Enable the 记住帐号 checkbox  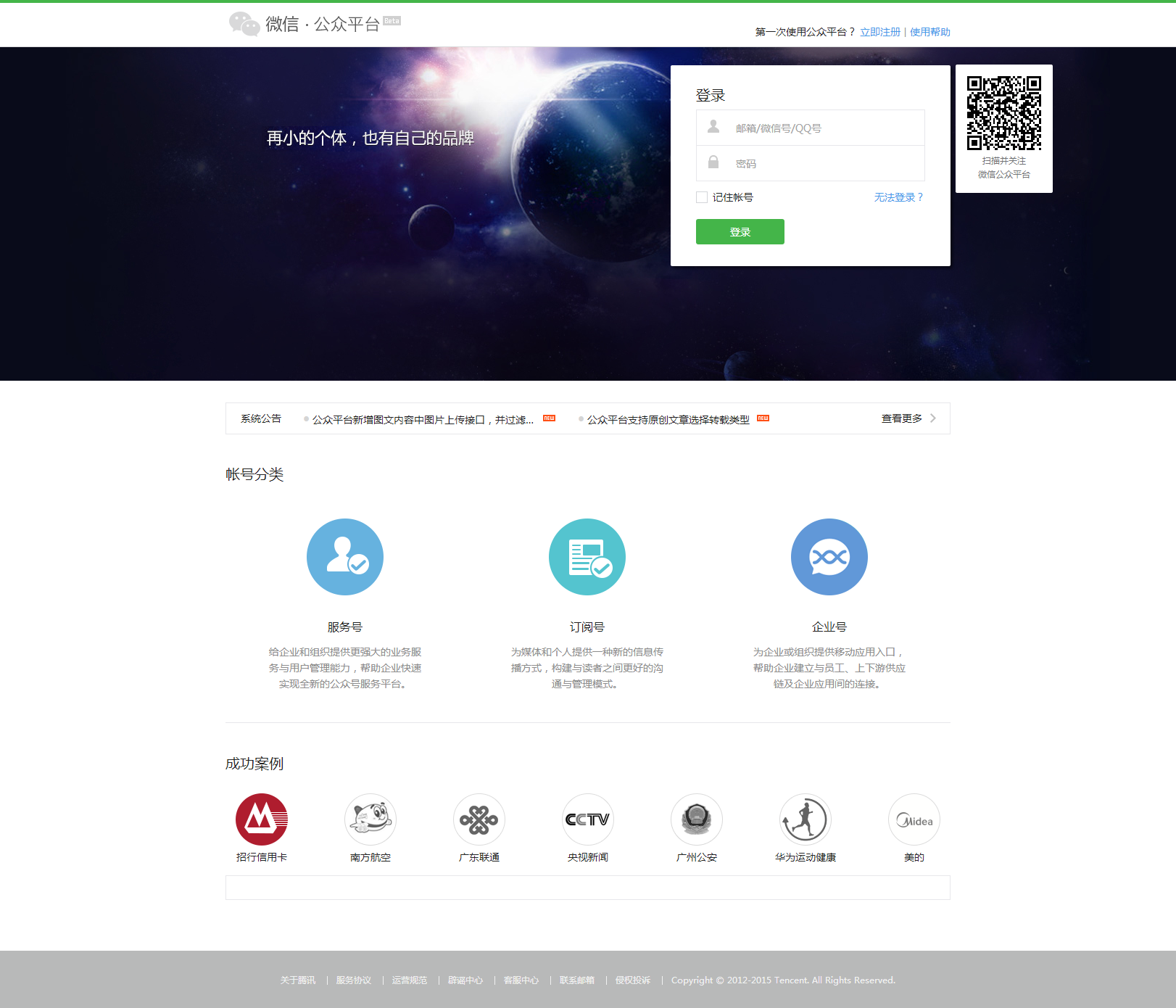[x=702, y=197]
